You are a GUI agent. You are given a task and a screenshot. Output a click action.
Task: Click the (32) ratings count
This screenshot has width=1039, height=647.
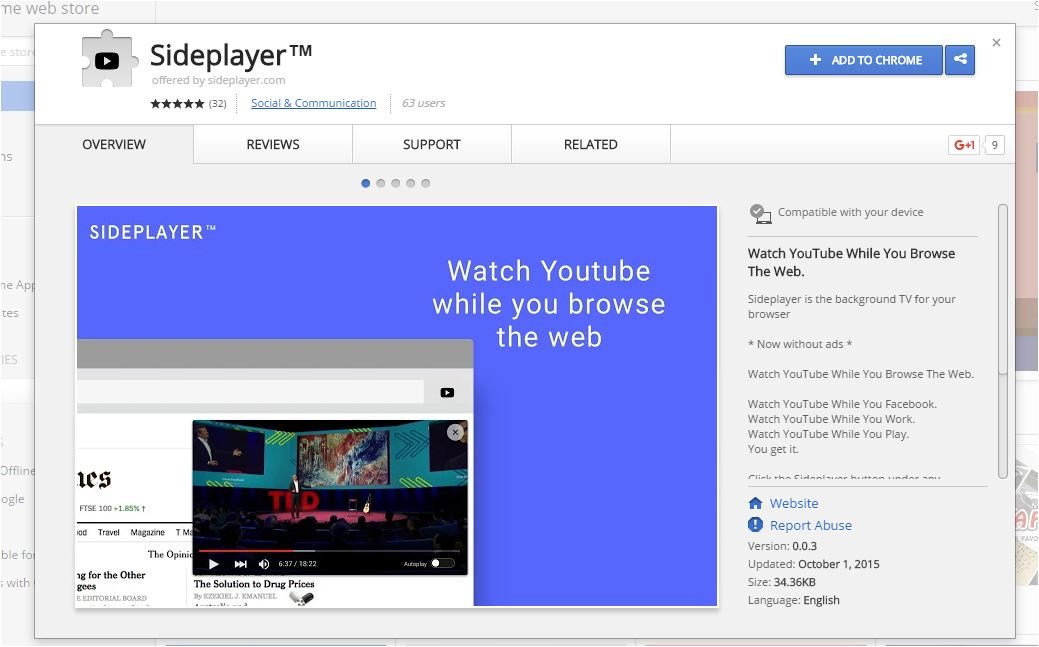point(217,103)
